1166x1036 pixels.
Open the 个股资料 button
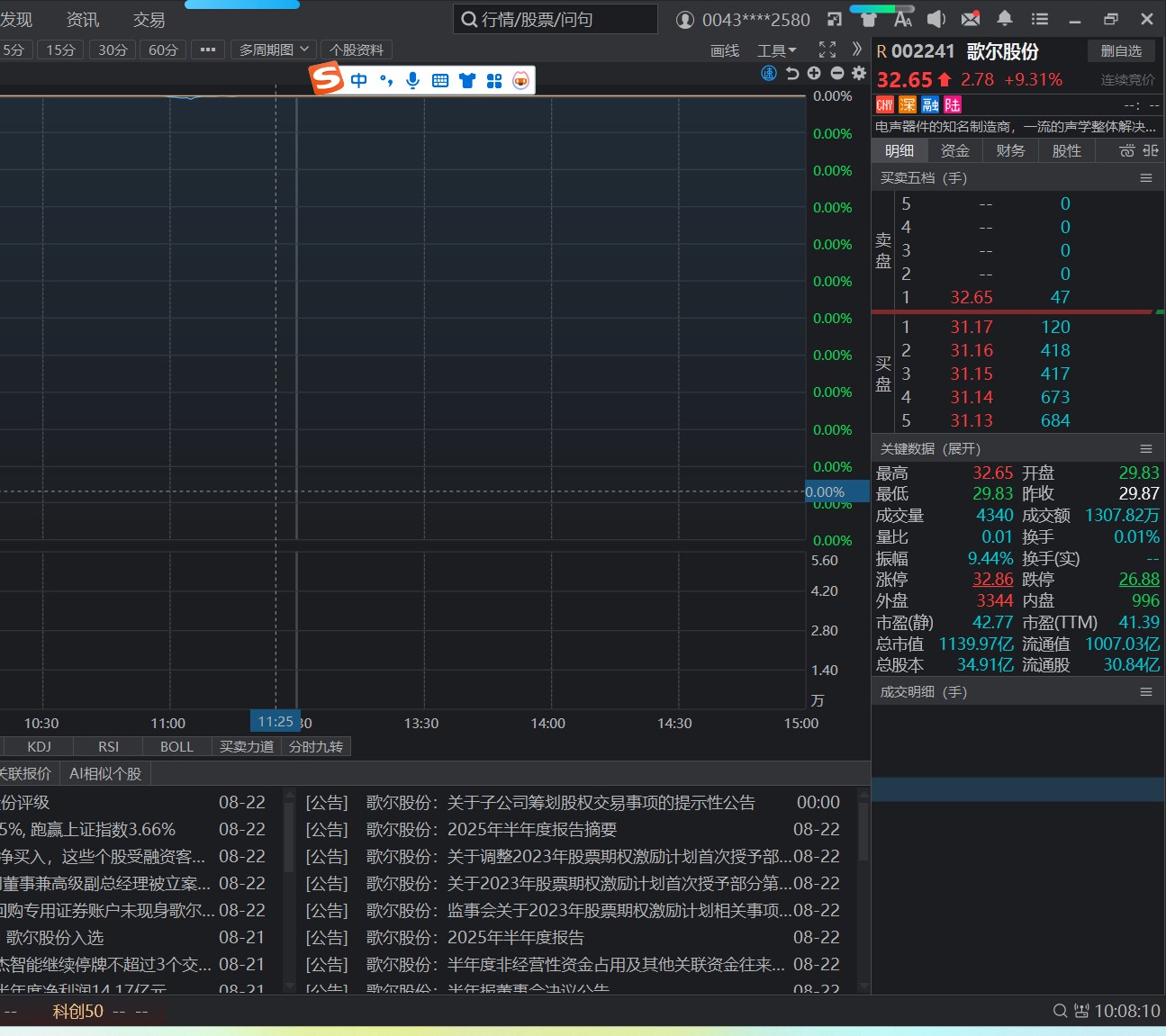coord(357,50)
